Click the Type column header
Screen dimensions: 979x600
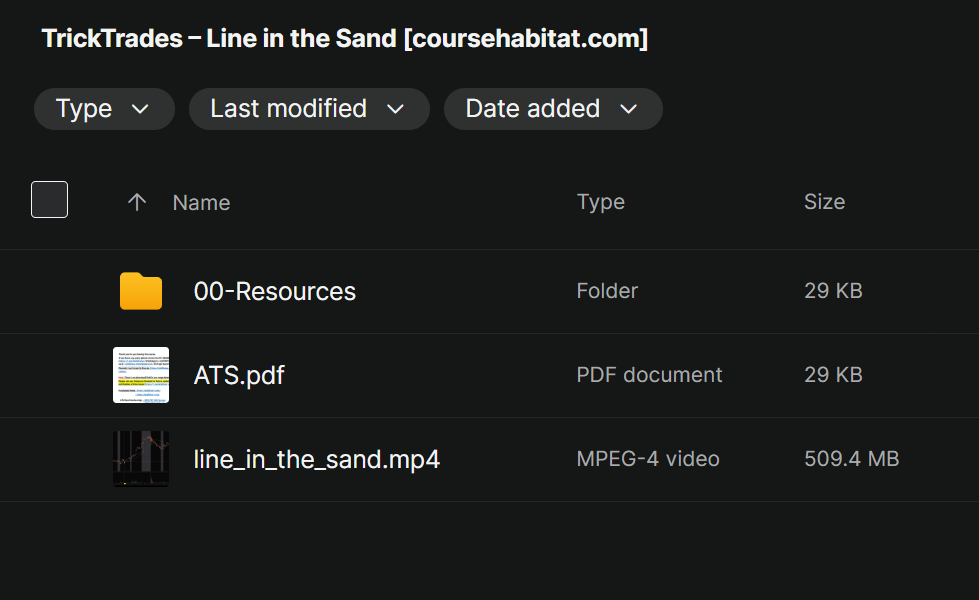click(601, 202)
